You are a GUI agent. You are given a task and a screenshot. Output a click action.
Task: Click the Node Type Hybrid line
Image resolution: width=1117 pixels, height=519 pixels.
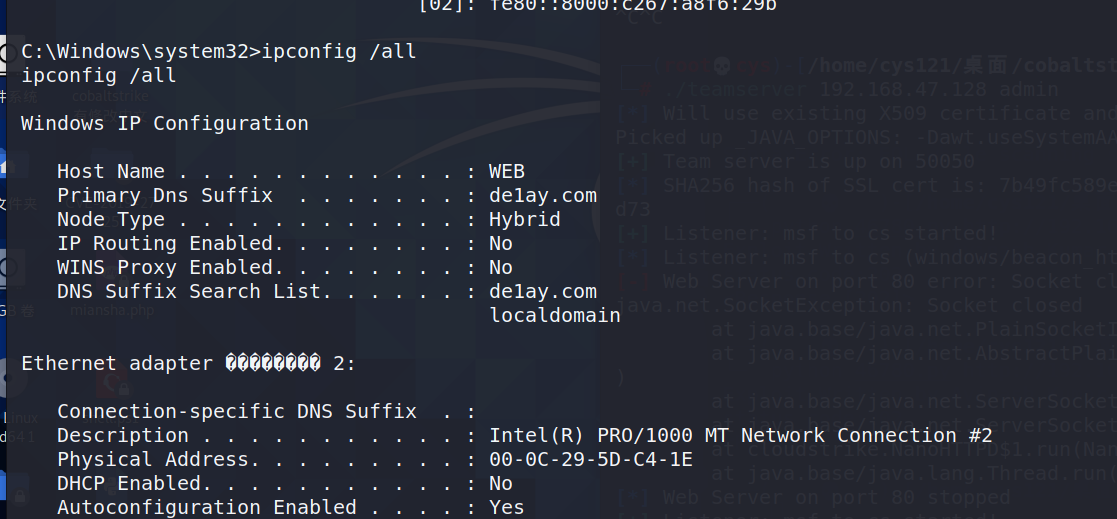pyautogui.click(x=308, y=219)
